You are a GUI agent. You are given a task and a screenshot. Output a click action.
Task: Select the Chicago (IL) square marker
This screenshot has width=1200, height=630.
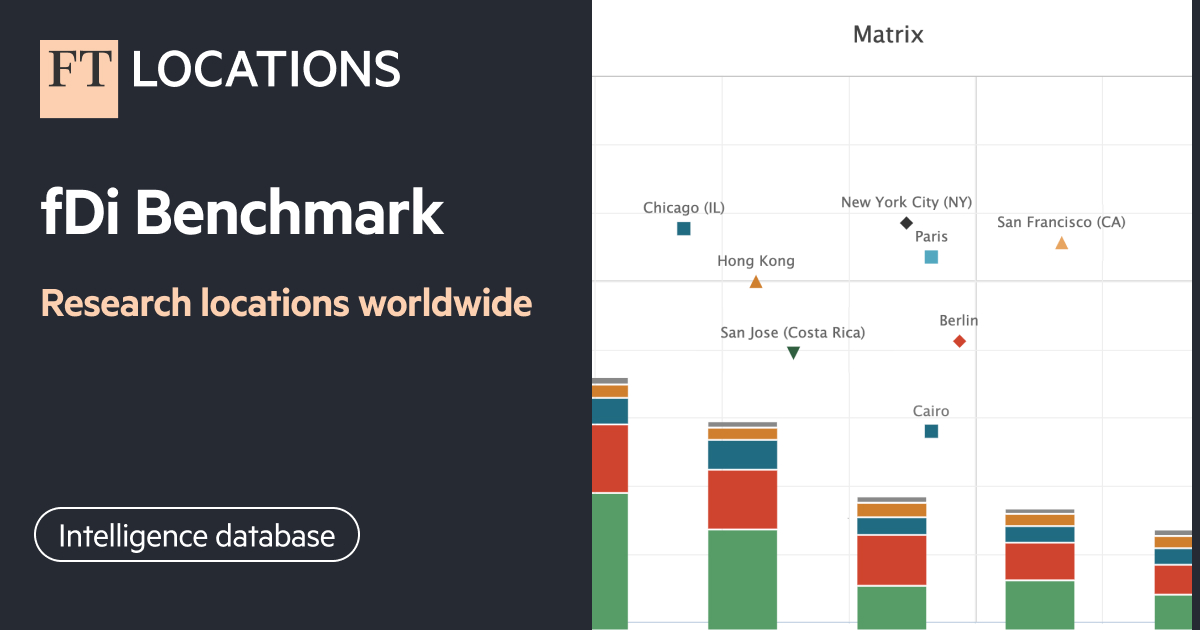click(x=684, y=228)
